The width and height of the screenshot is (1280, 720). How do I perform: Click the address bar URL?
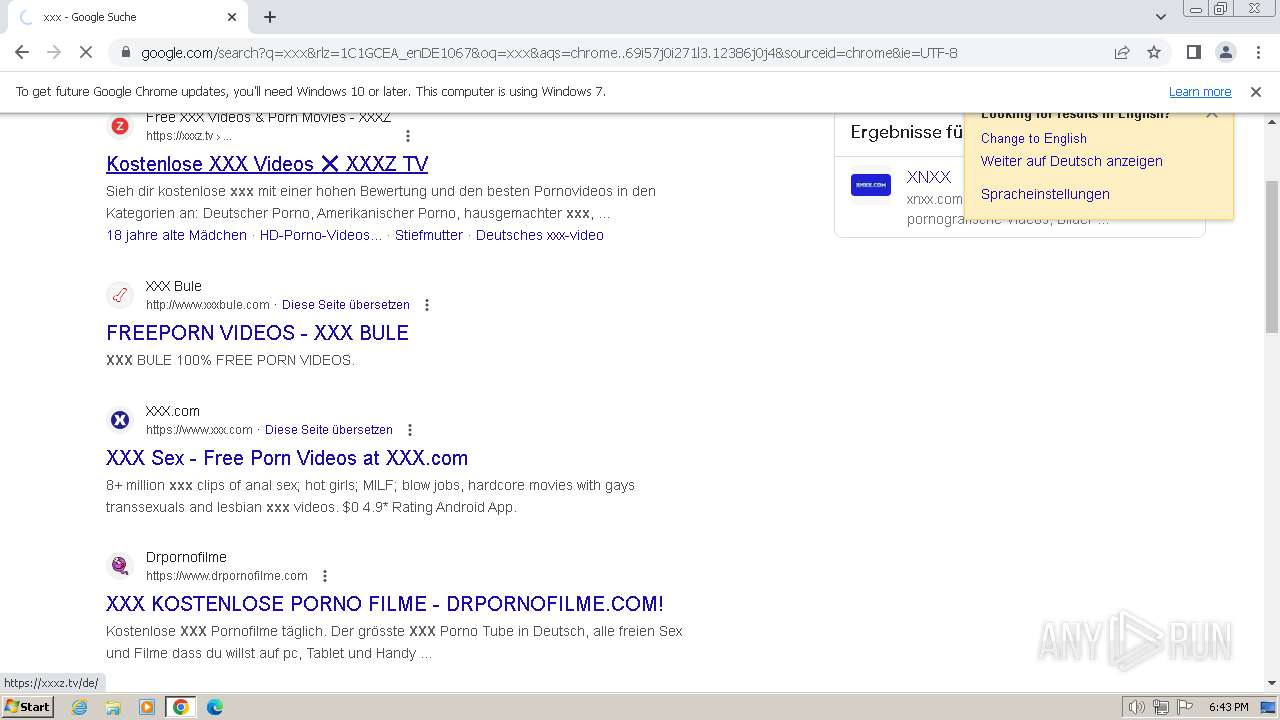tap(549, 52)
